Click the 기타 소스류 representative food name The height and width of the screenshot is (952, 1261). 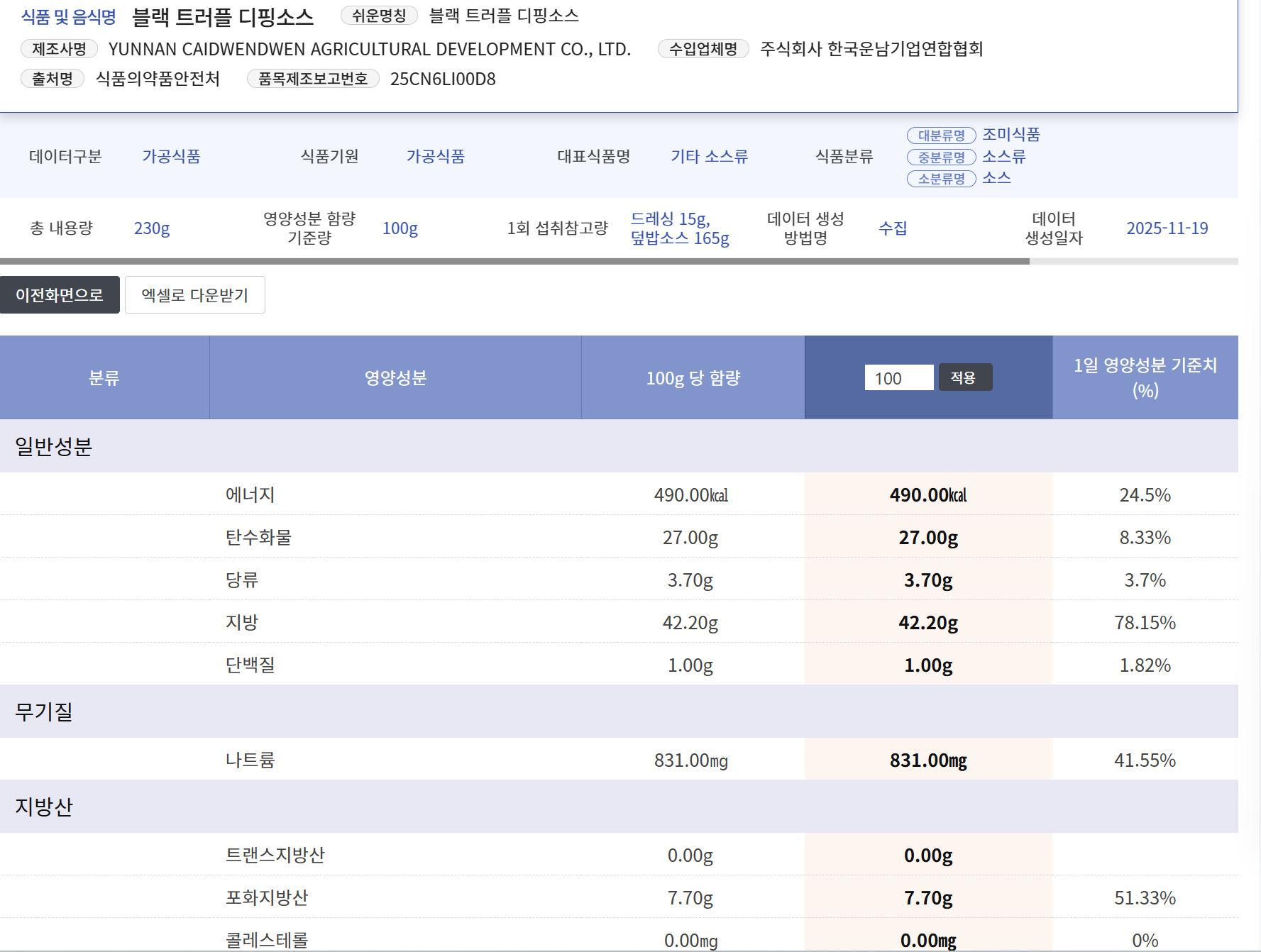coord(709,156)
